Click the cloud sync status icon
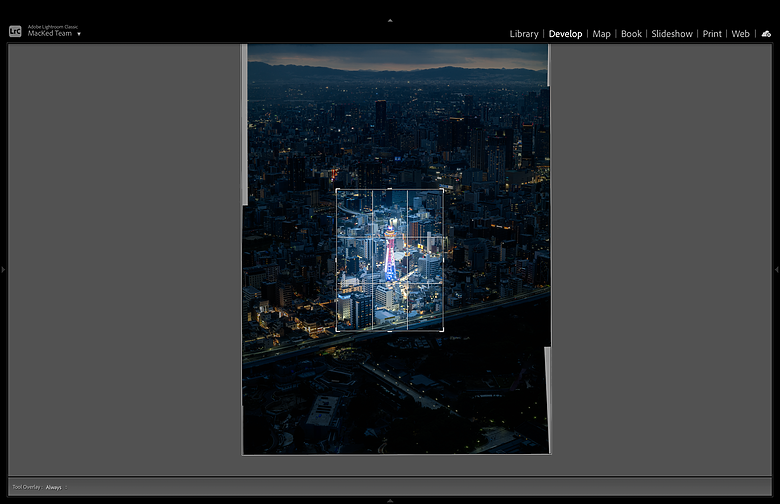 766,34
